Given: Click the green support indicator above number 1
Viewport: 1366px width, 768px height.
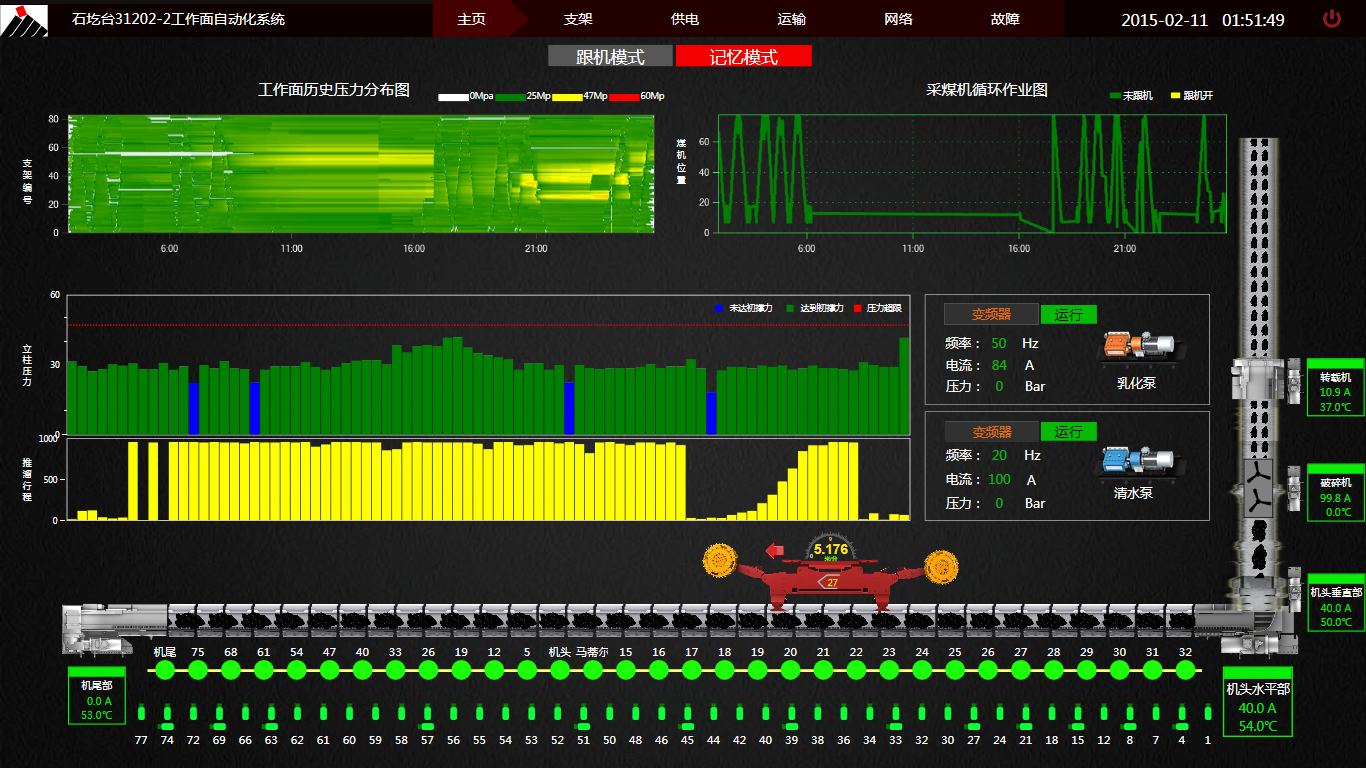Looking at the screenshot, I should (1208, 712).
